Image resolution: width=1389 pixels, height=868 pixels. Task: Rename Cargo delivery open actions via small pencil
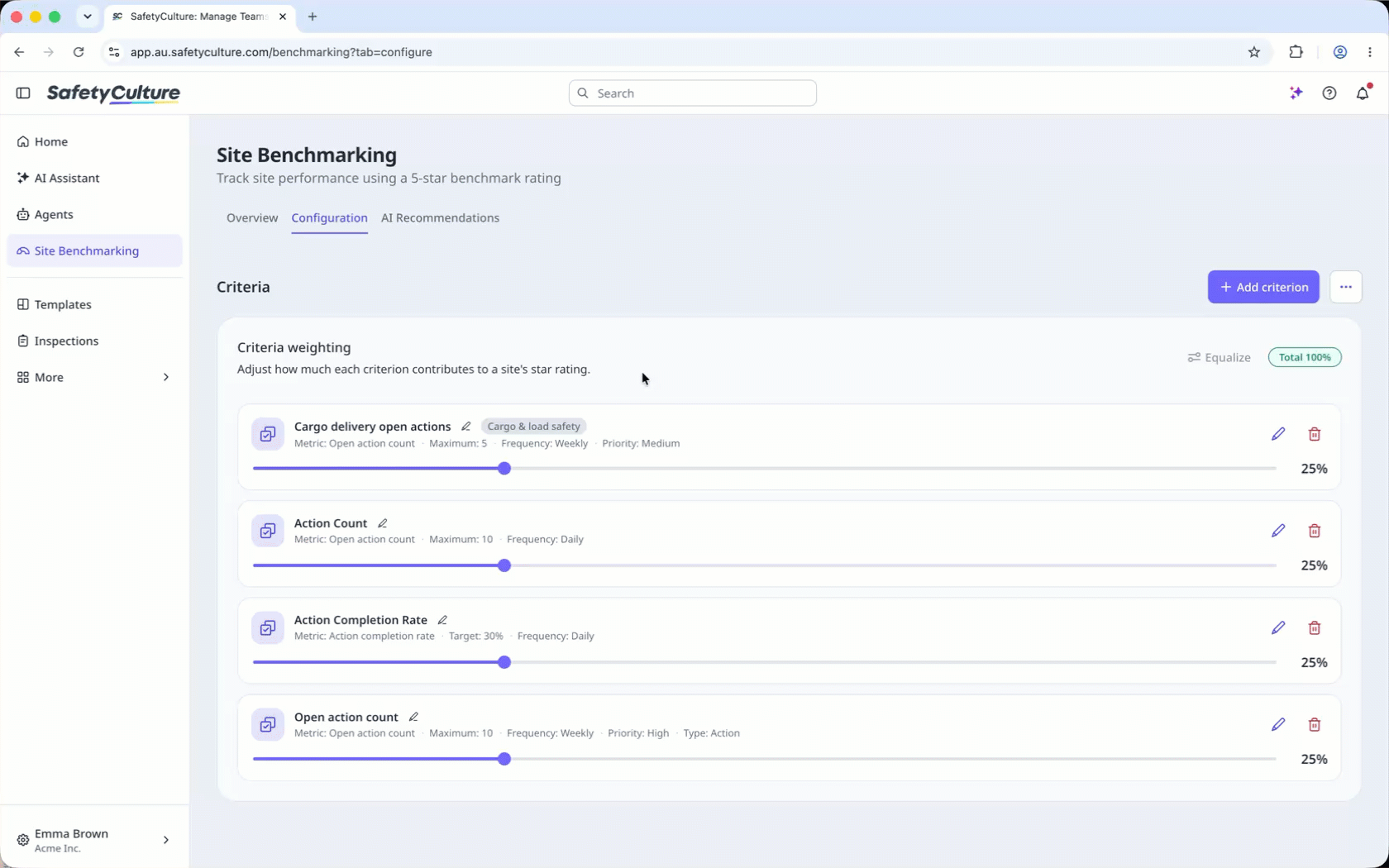(466, 427)
